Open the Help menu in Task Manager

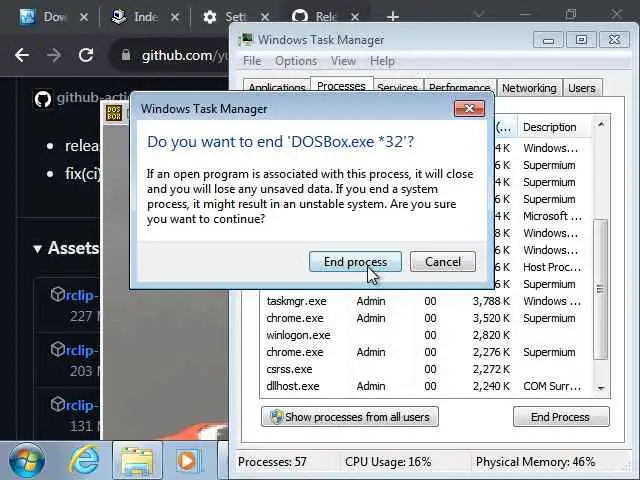[382, 61]
